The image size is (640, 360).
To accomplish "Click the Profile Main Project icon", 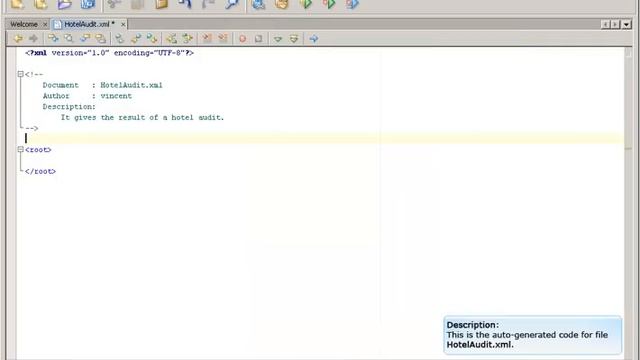I will [353, 4].
